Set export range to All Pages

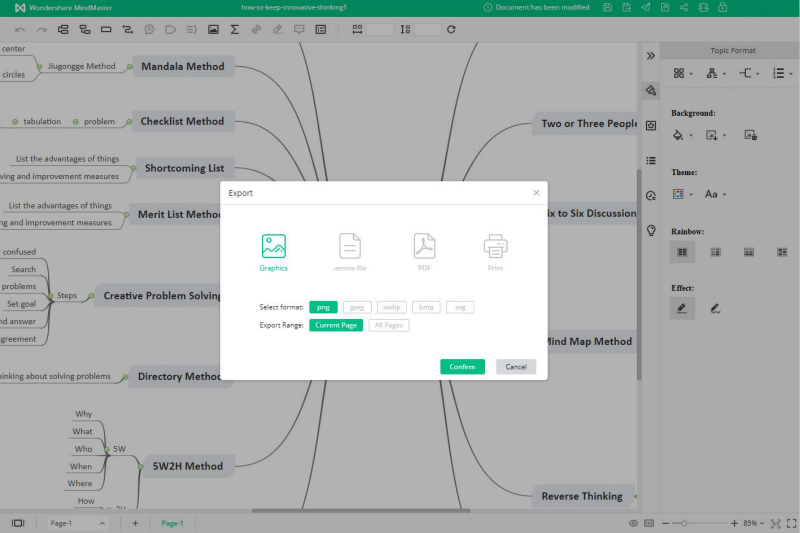point(389,325)
